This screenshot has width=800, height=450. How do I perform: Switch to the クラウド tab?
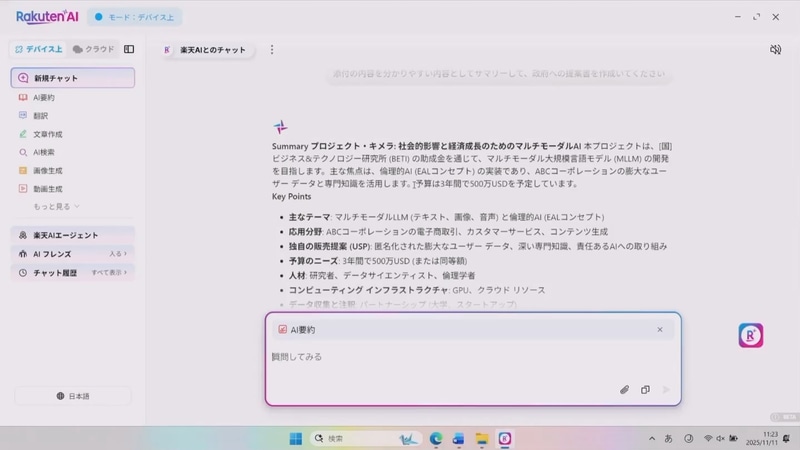point(93,49)
